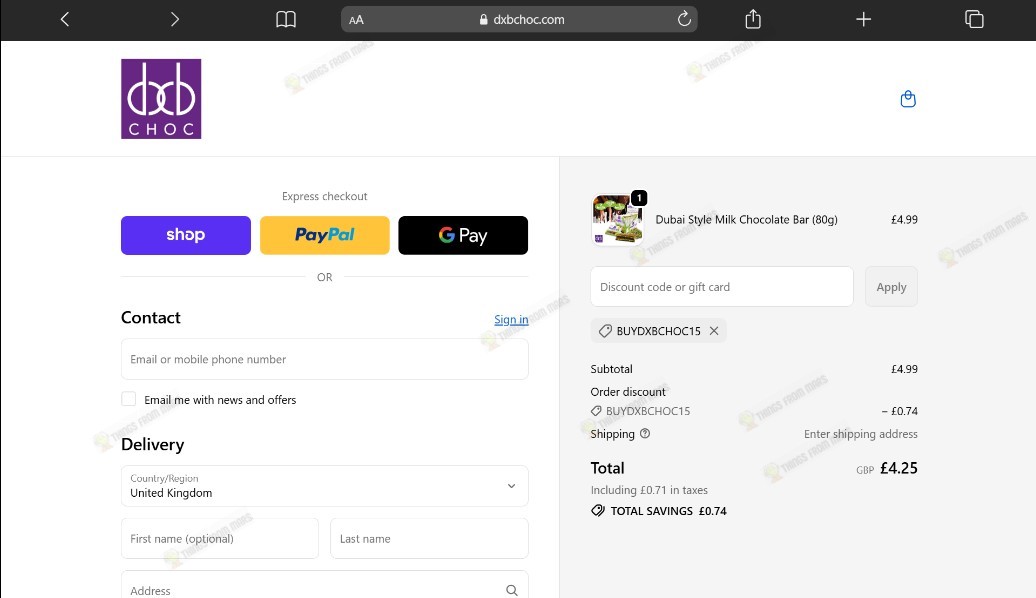The height and width of the screenshot is (598, 1036).
Task: Click the Discount code or gift card field
Action: 722,287
